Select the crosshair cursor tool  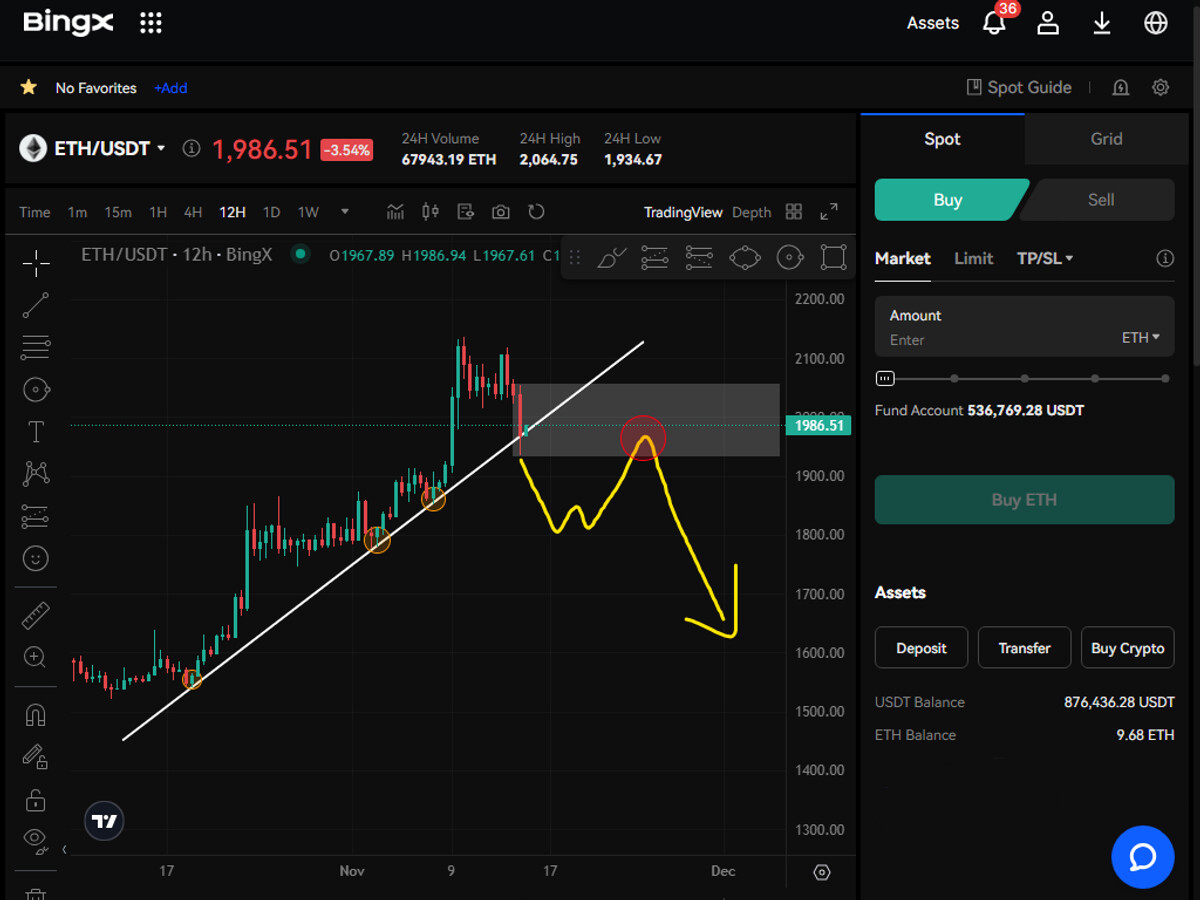36,264
